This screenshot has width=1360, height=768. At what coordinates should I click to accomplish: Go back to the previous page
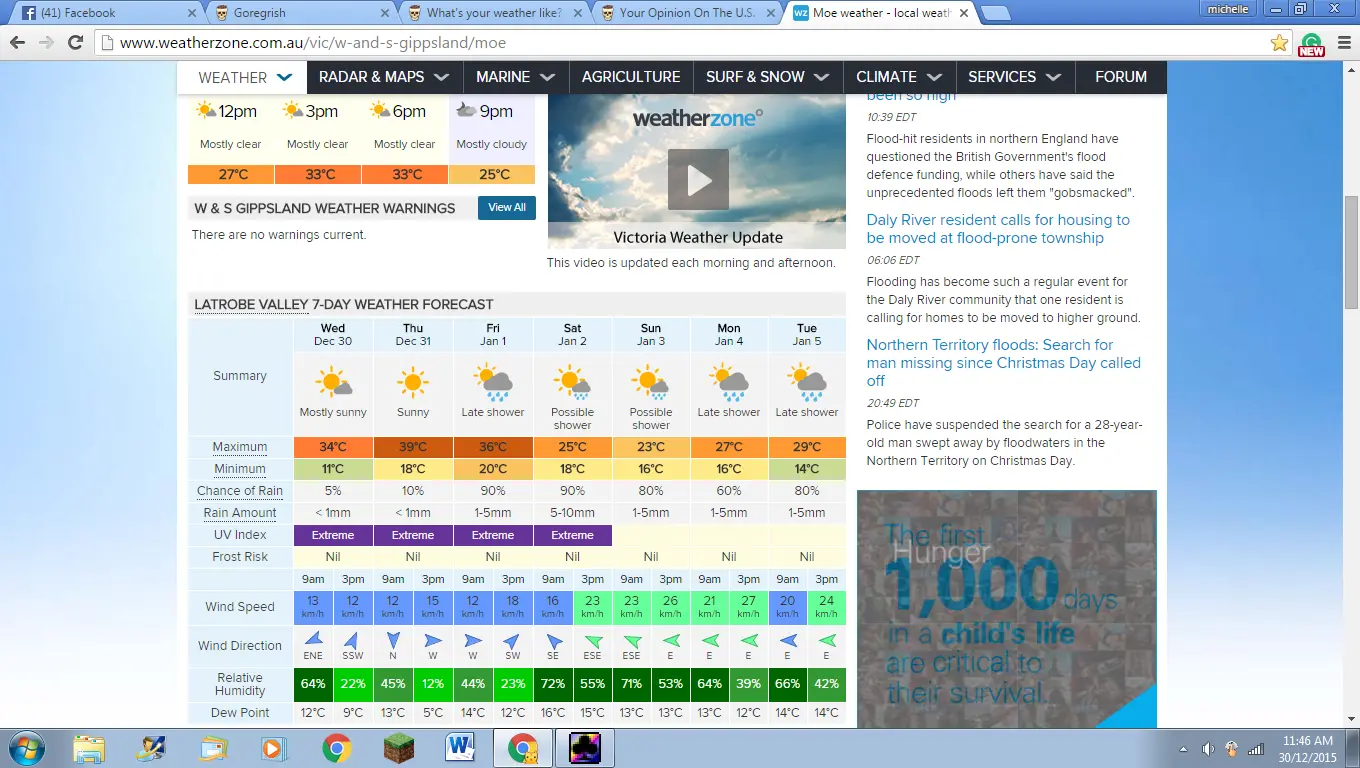click(18, 43)
